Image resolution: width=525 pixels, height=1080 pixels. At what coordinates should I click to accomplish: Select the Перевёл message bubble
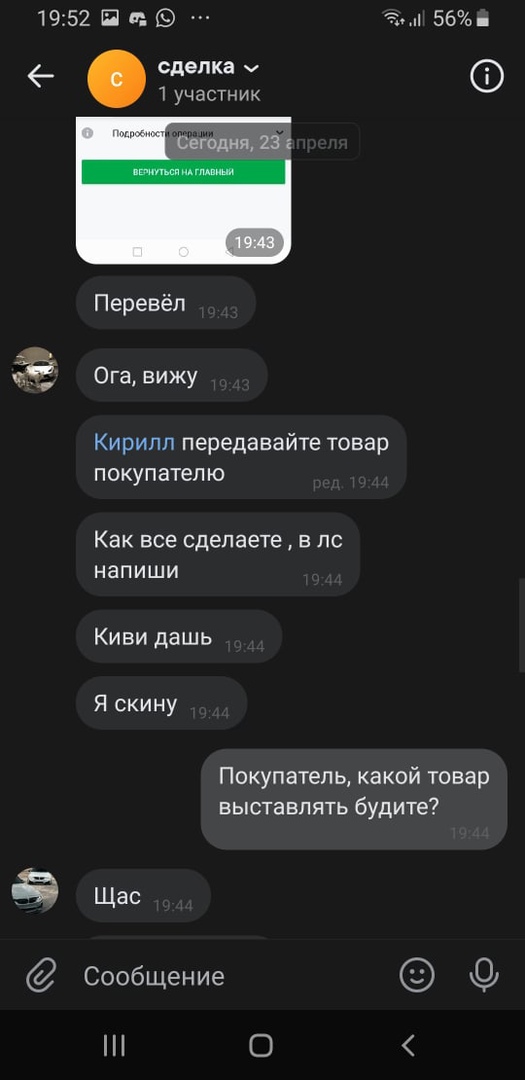click(x=166, y=303)
